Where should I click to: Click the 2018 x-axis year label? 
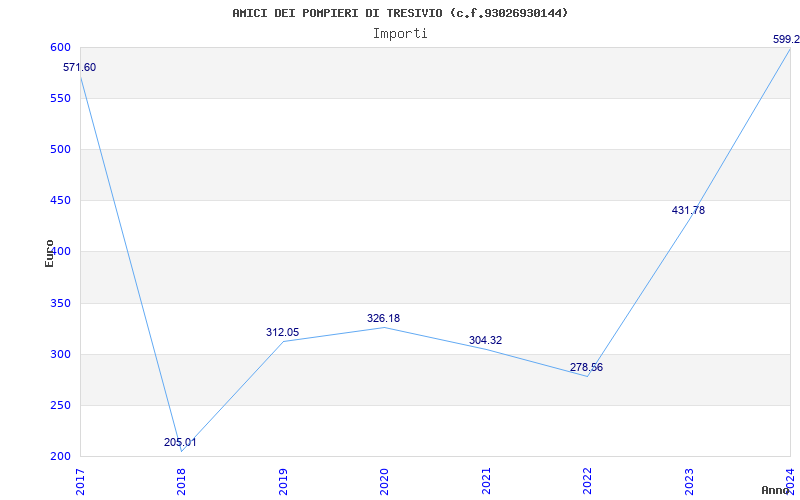click(x=181, y=481)
